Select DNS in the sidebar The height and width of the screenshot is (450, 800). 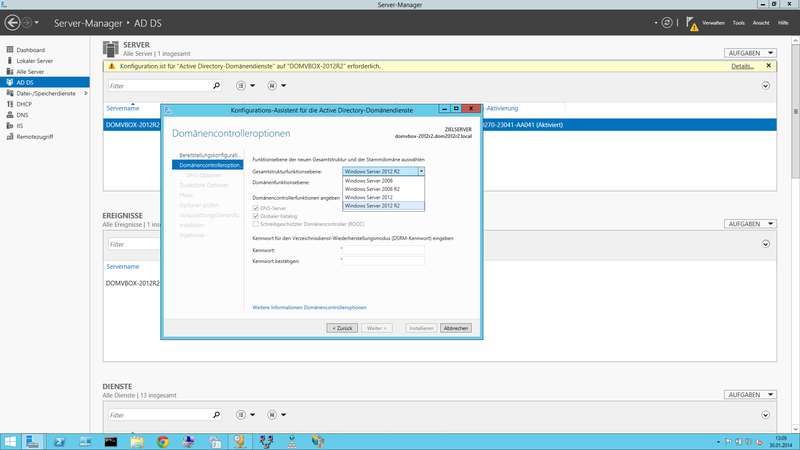(24, 115)
